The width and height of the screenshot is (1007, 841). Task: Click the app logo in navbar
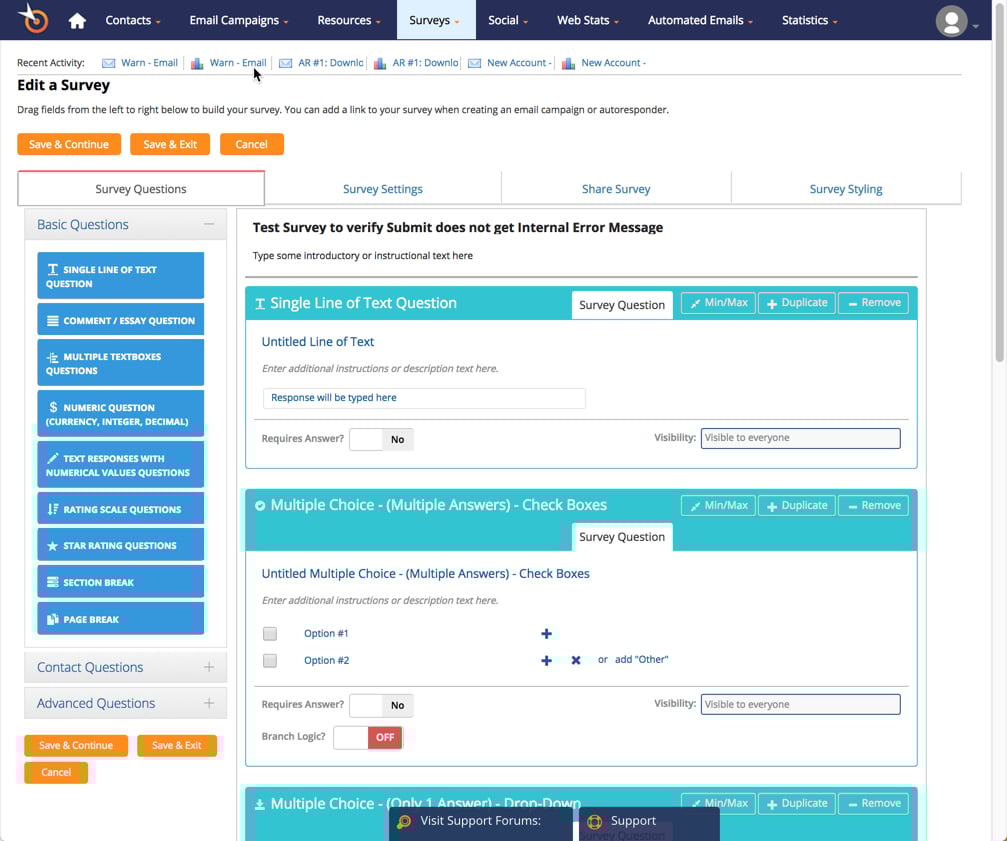tap(33, 18)
